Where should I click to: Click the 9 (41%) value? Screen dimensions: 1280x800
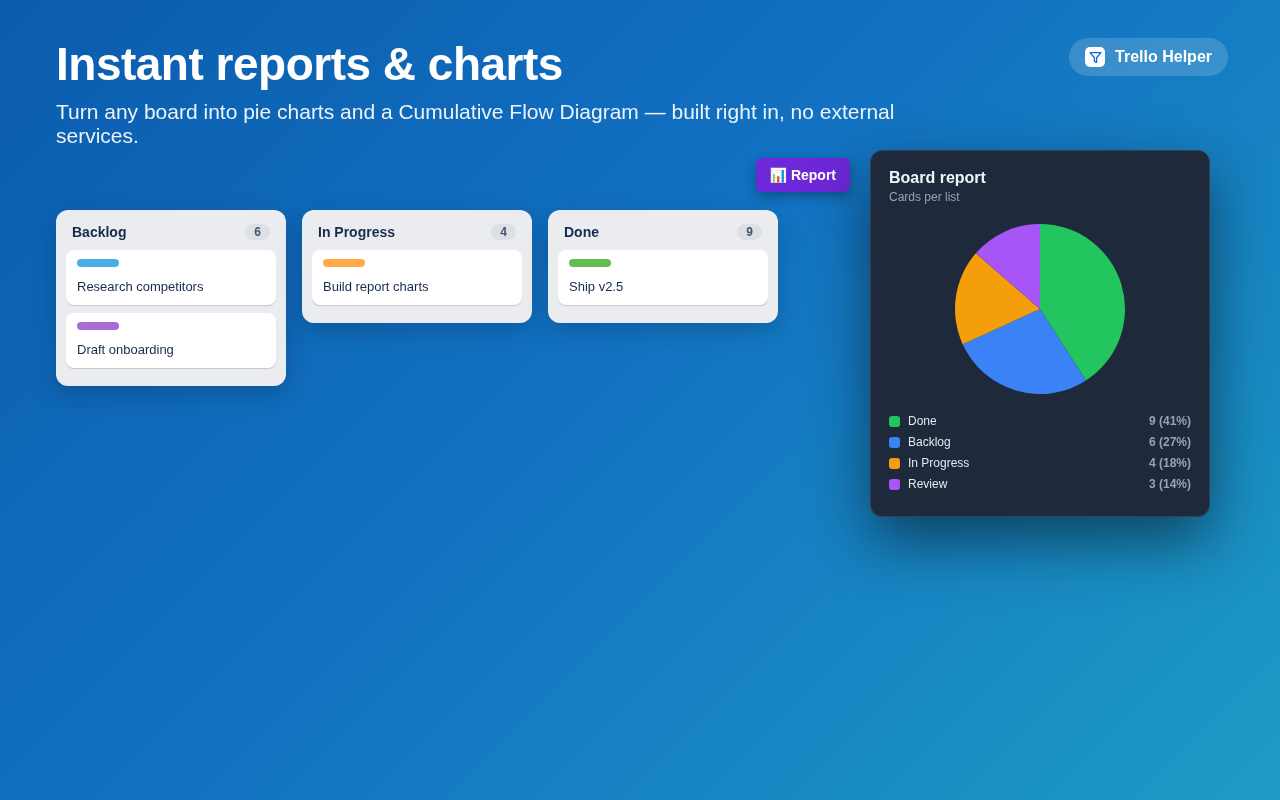(1170, 421)
